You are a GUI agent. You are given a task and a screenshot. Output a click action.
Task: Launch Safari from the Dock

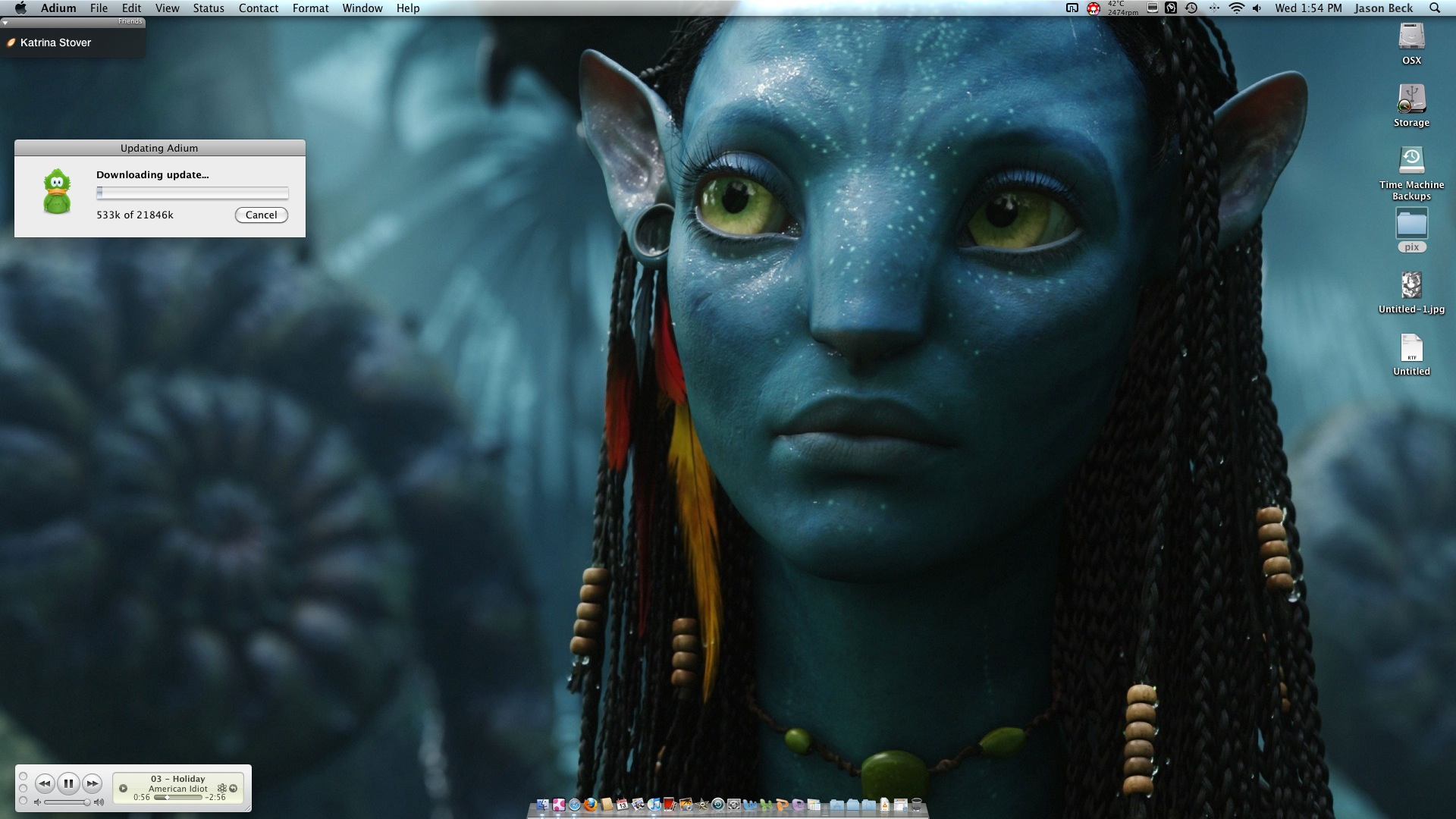click(x=574, y=805)
